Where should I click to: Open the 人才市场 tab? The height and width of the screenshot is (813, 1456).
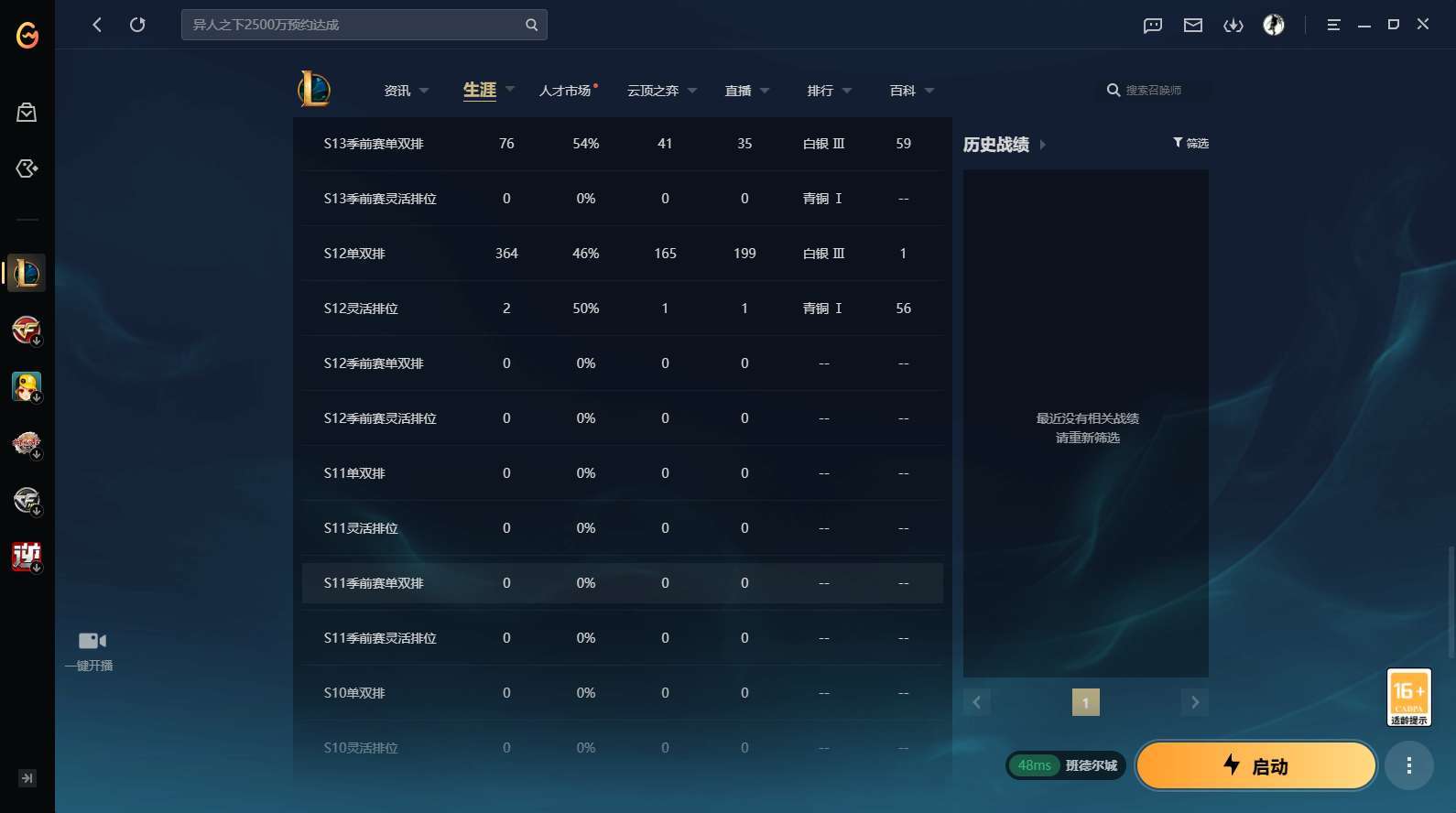click(x=565, y=91)
